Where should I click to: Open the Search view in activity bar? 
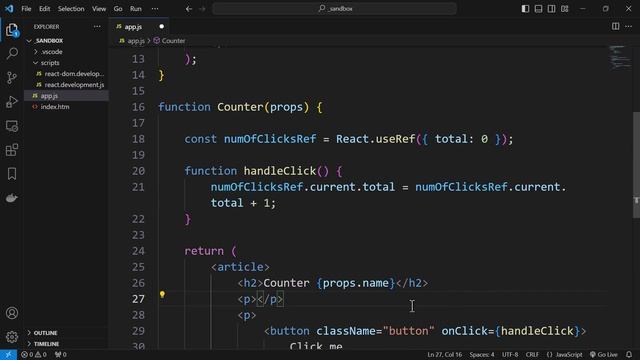[12, 53]
